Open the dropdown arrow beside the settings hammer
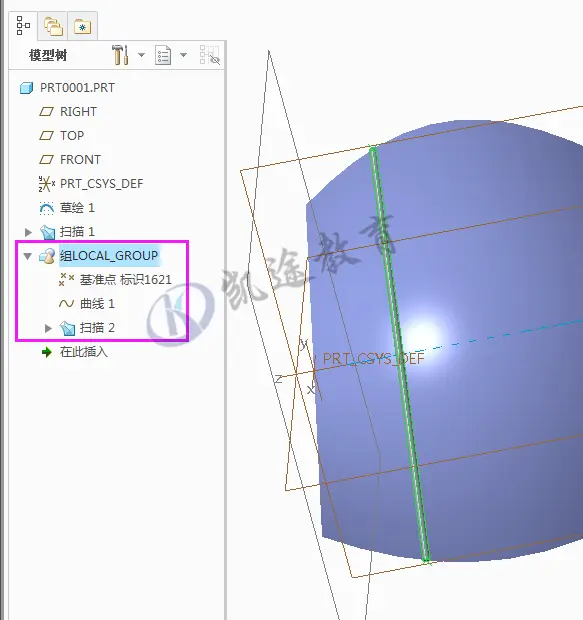 click(x=141, y=55)
